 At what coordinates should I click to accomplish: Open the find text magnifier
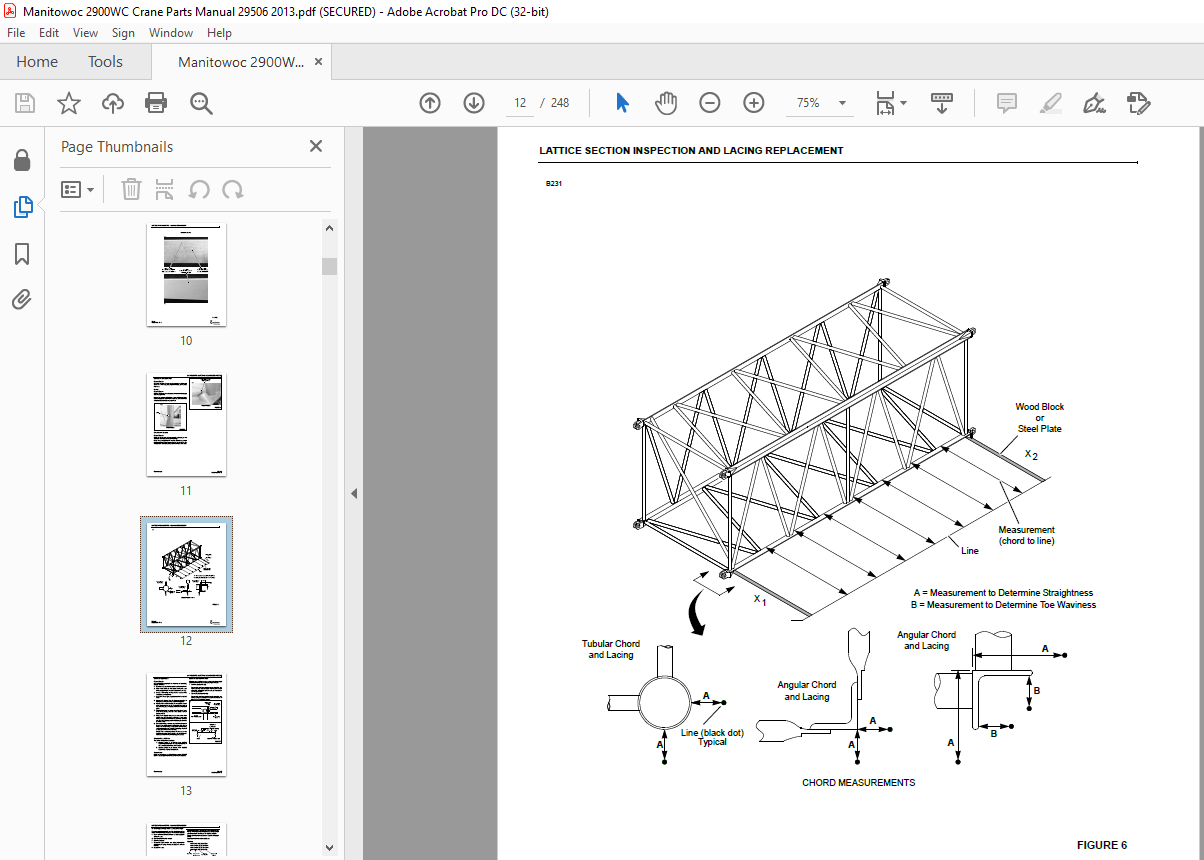[201, 103]
